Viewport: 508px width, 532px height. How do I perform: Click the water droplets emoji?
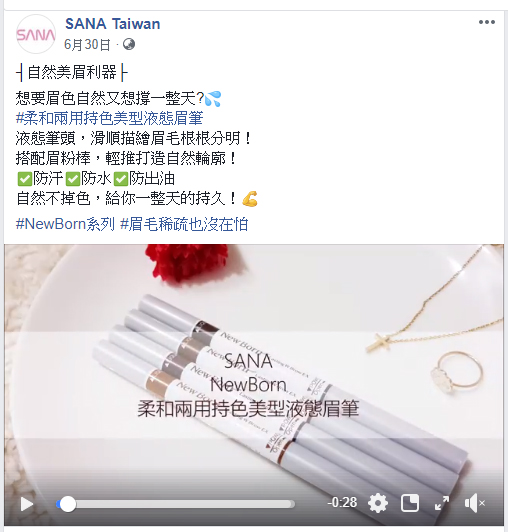coord(213,99)
